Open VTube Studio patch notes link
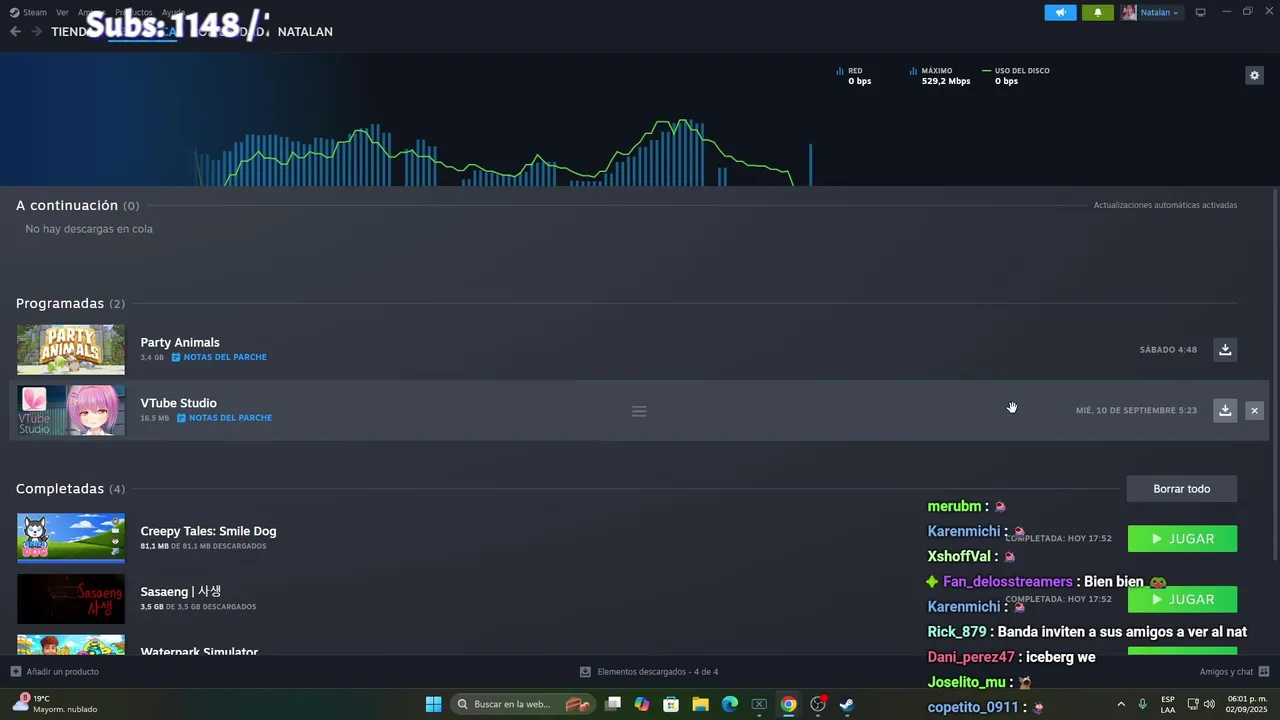 (224, 418)
